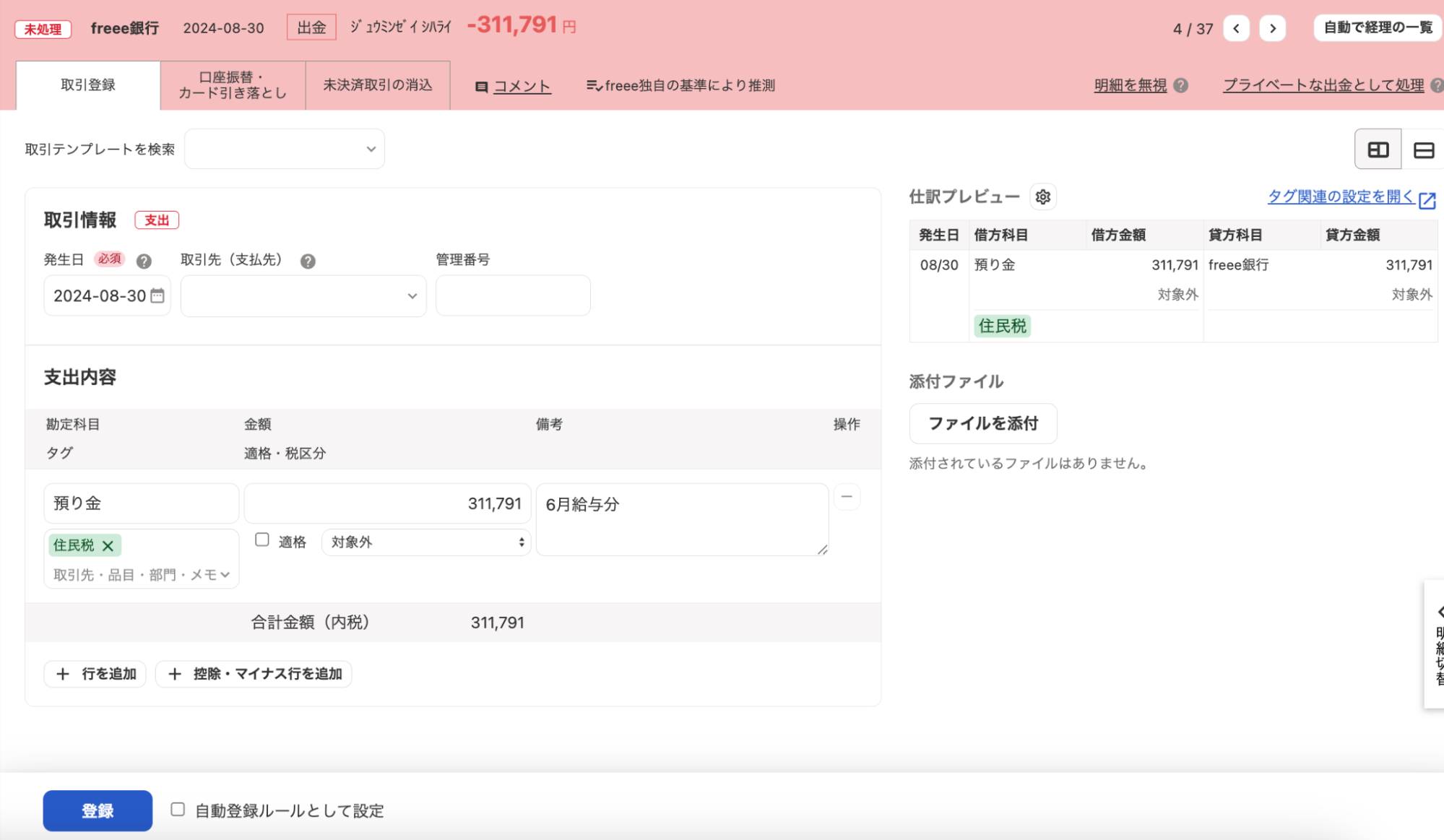Open the コメント link

(x=522, y=86)
